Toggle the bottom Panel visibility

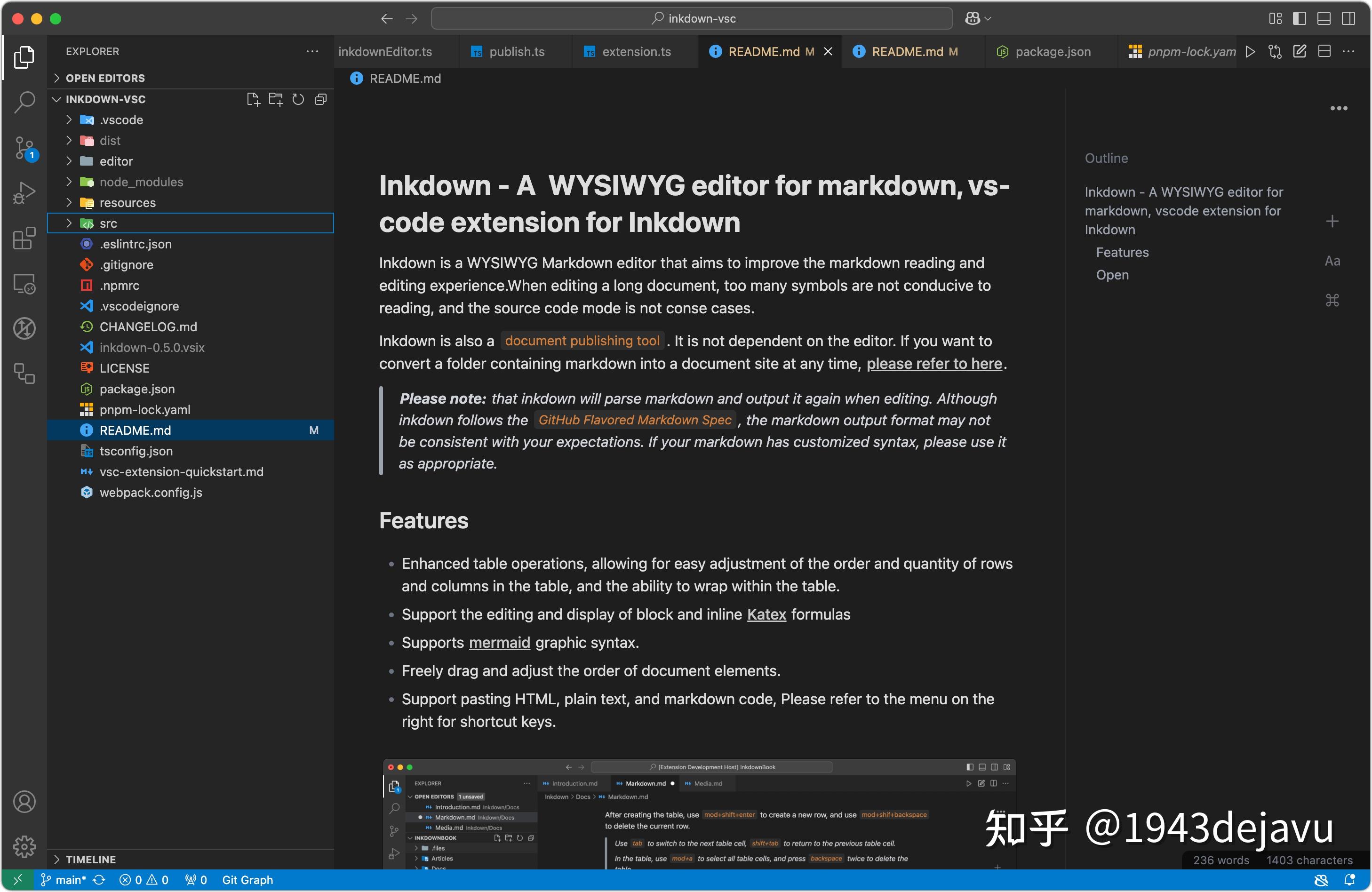[1323, 18]
